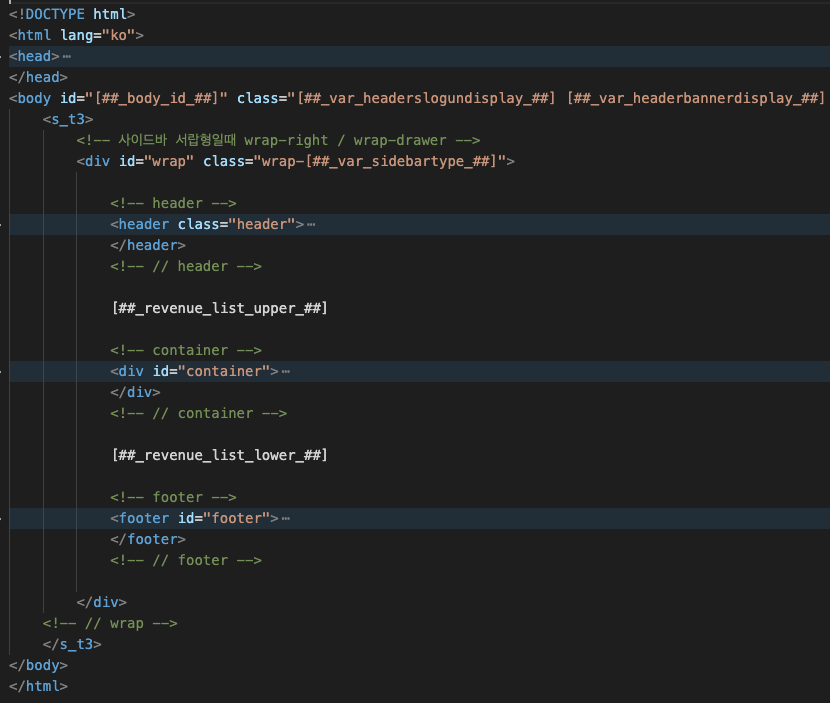Click [##_var_headerbannerdisplay_##] class value

[696, 98]
